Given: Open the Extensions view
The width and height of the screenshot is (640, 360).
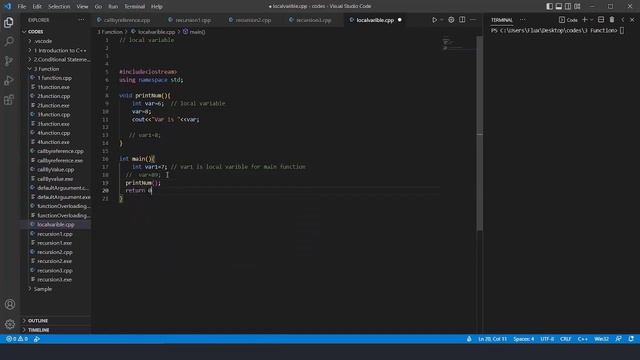Looking at the screenshot, I should point(9,100).
